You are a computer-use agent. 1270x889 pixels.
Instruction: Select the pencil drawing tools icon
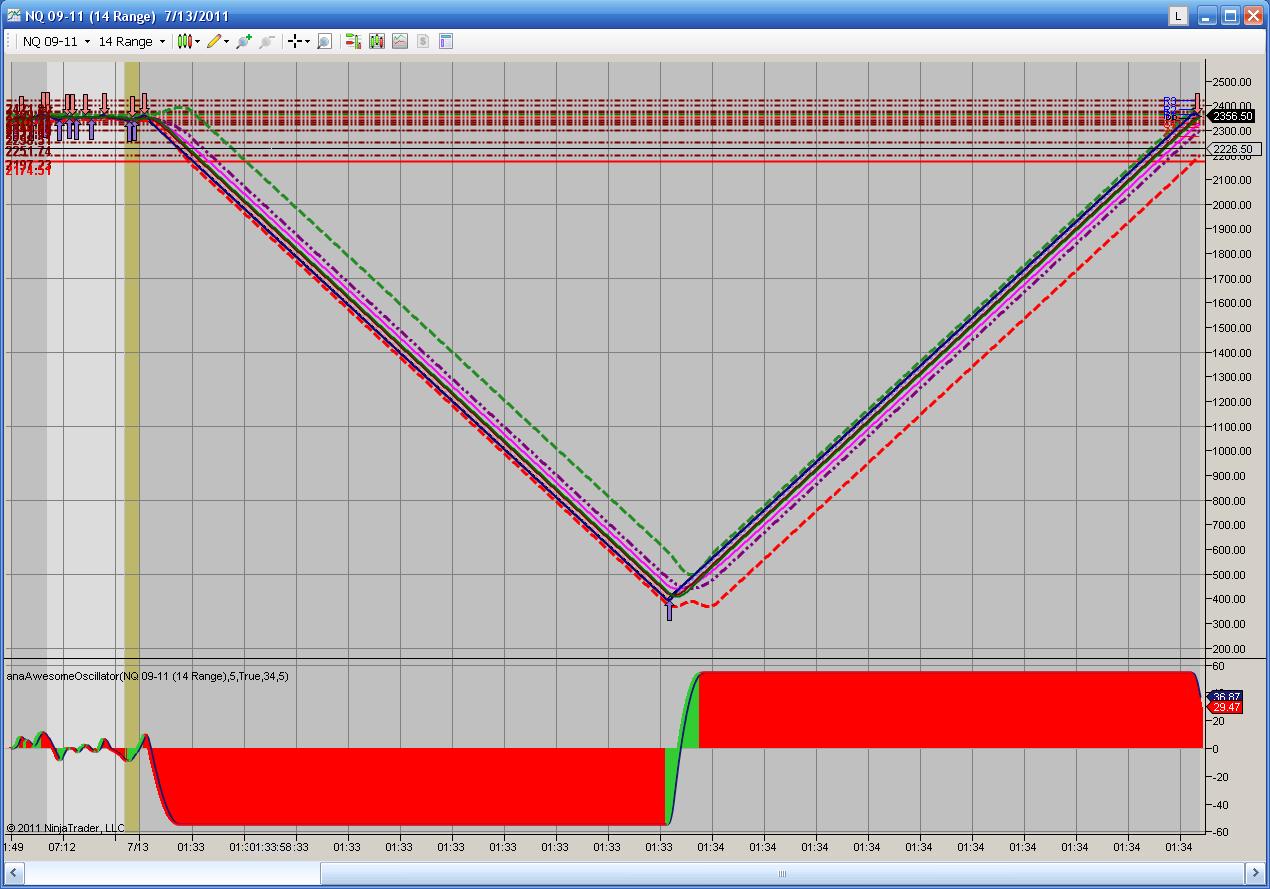point(213,41)
